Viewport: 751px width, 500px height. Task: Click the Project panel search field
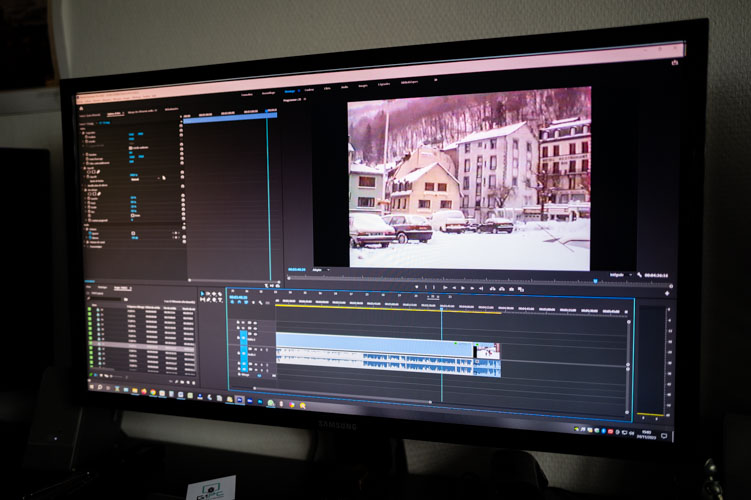click(106, 299)
